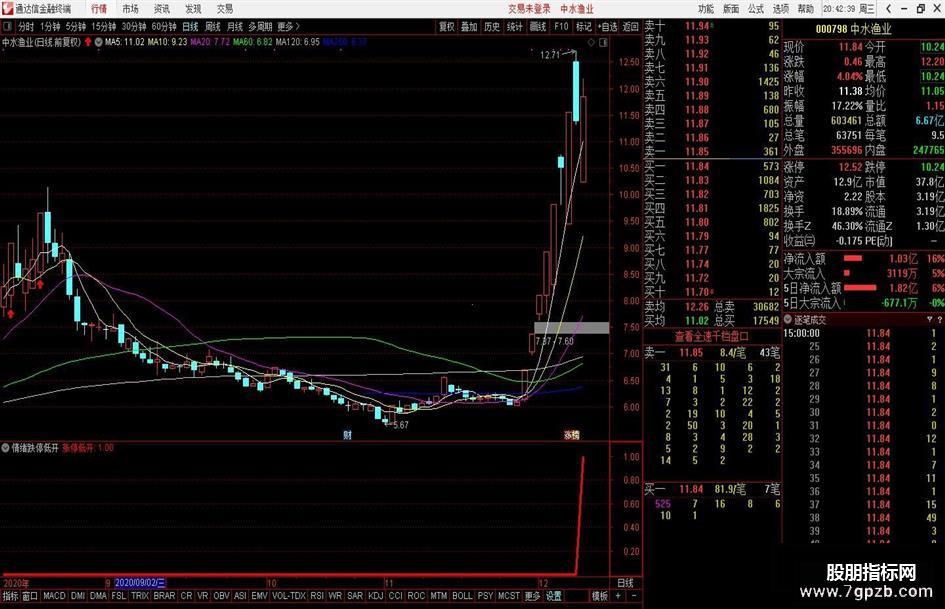Open the 模板 template menu
Screen dimensions: 945x609
(x=600, y=596)
